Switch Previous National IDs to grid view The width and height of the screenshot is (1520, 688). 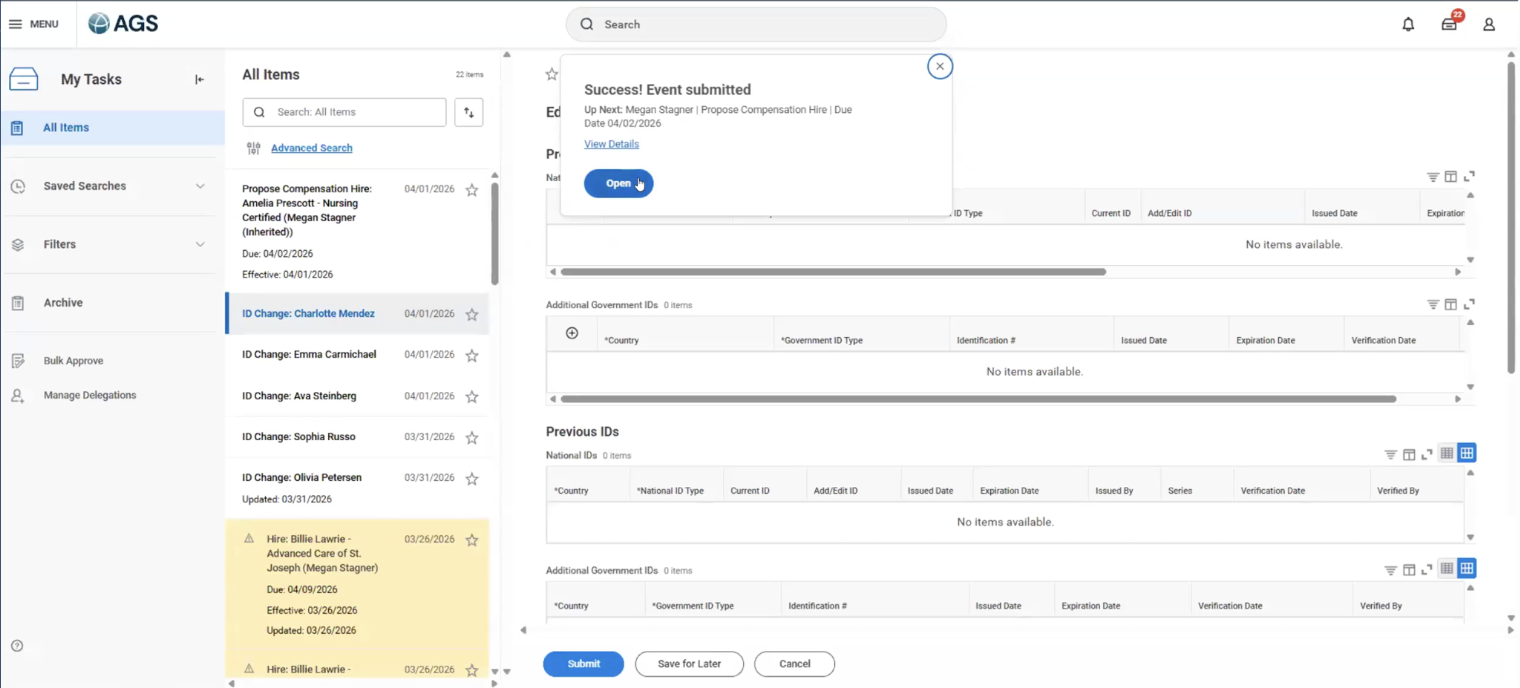(1466, 454)
